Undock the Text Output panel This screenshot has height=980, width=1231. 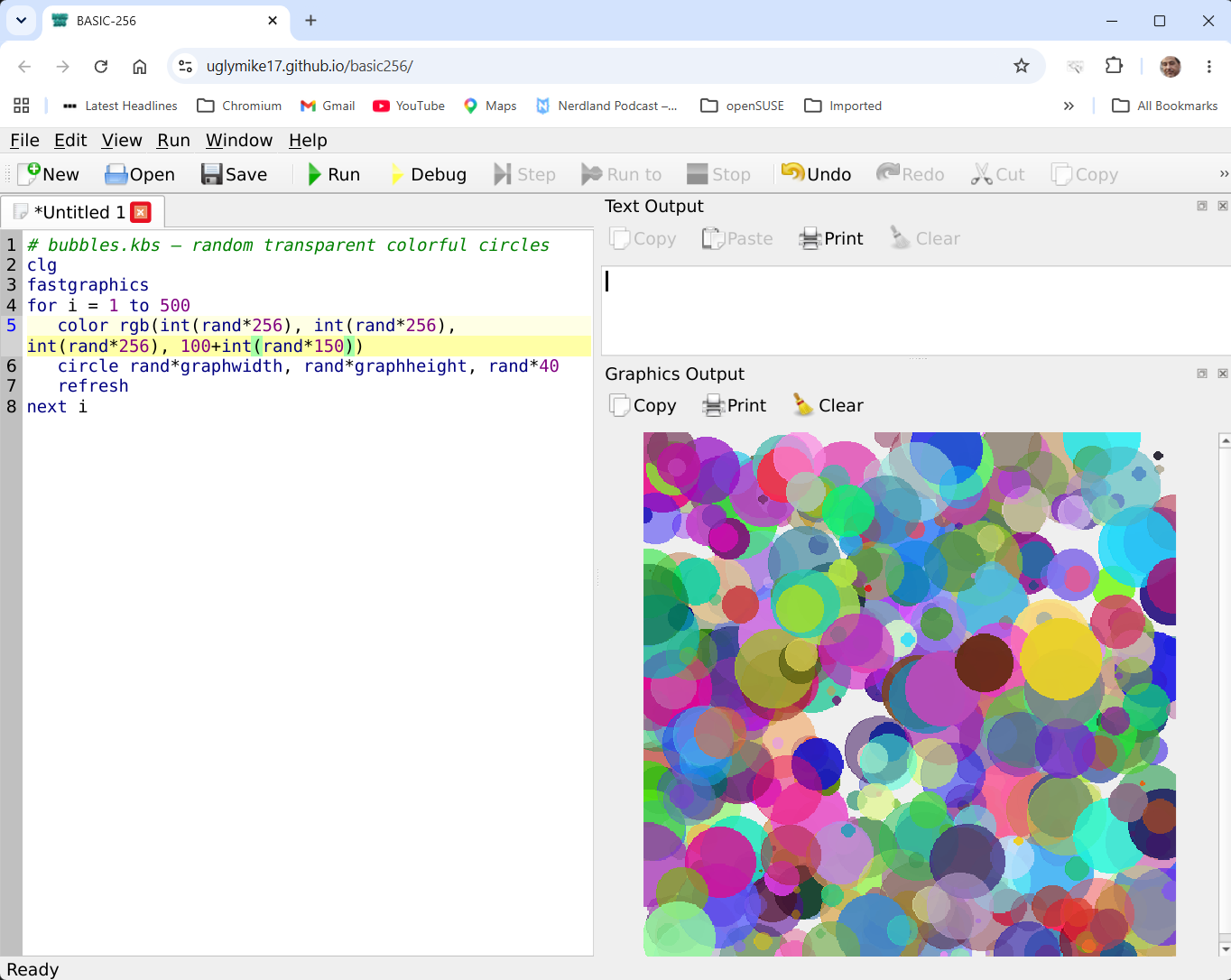pos(1202,206)
